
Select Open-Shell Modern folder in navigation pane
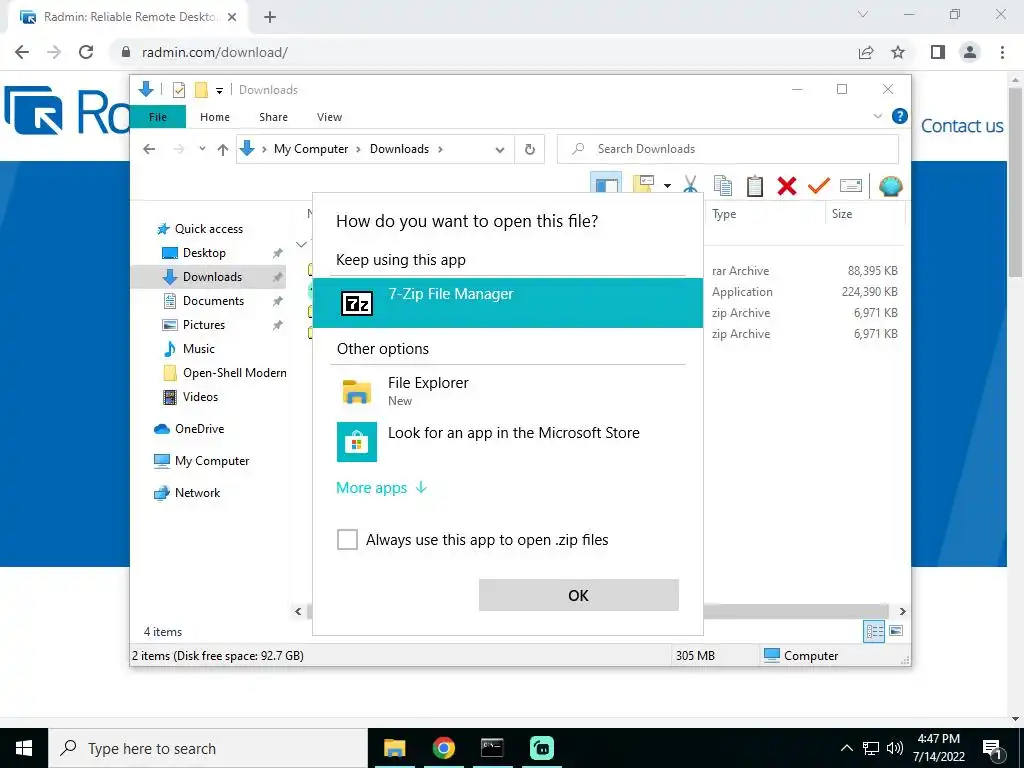point(234,373)
